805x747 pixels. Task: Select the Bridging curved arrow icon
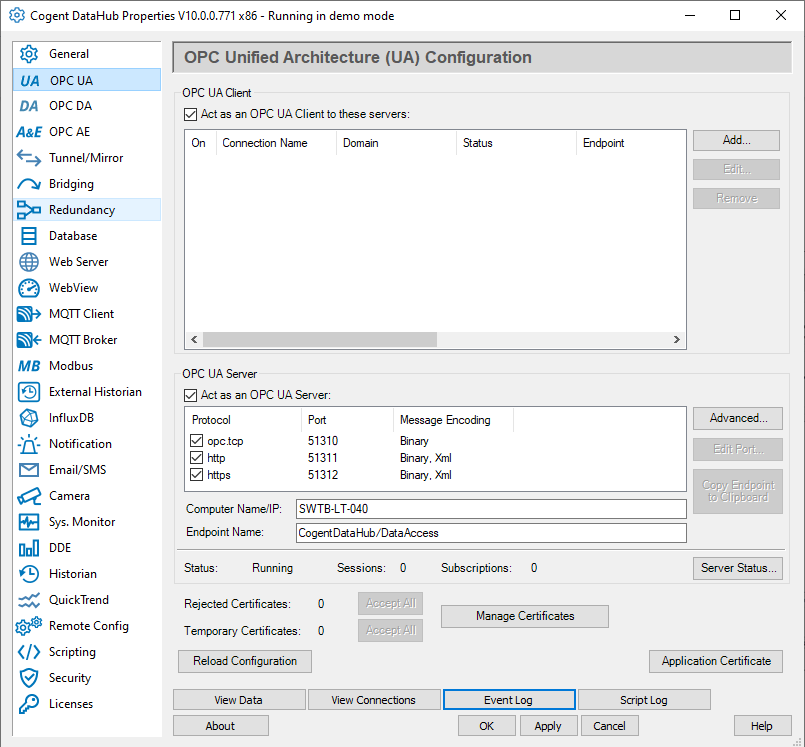coord(29,184)
